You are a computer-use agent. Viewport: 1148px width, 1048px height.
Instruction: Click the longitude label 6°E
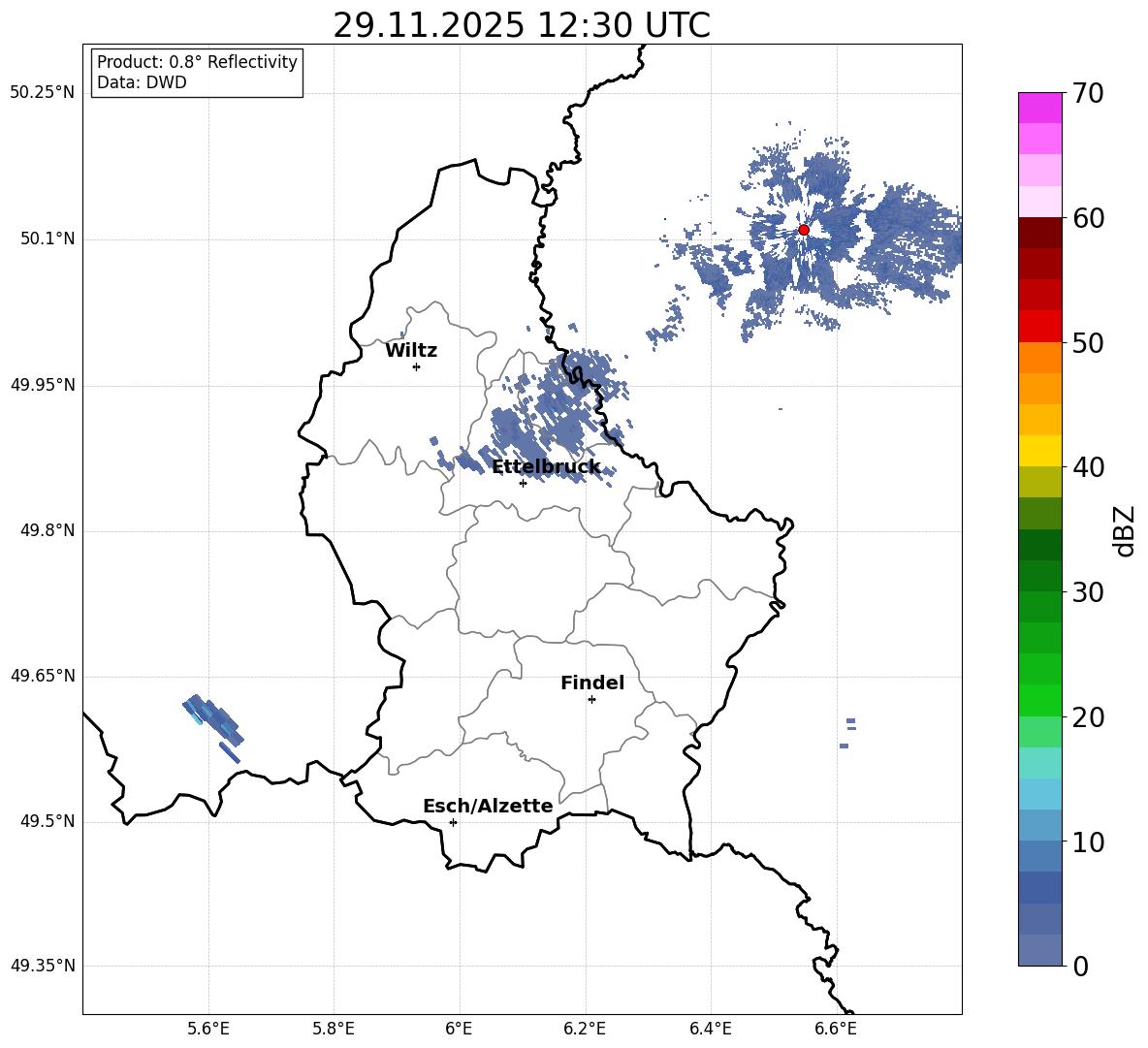click(459, 1029)
